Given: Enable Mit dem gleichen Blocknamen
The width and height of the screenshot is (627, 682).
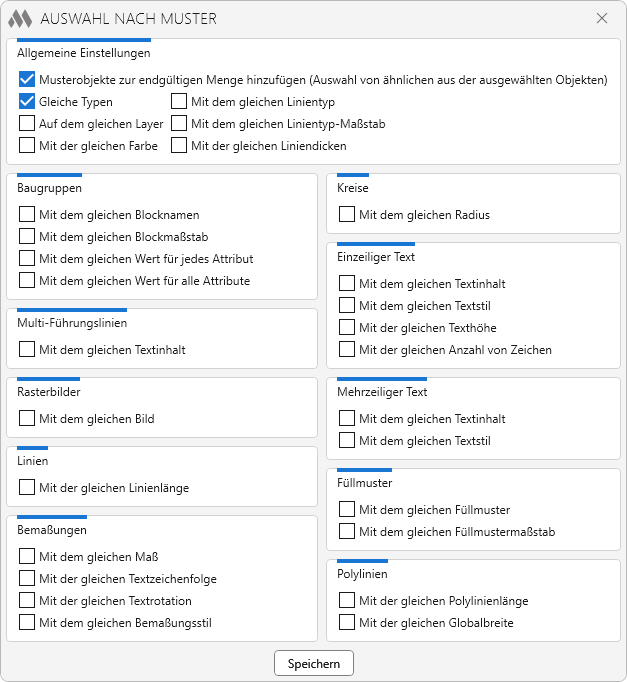Looking at the screenshot, I should point(27,214).
